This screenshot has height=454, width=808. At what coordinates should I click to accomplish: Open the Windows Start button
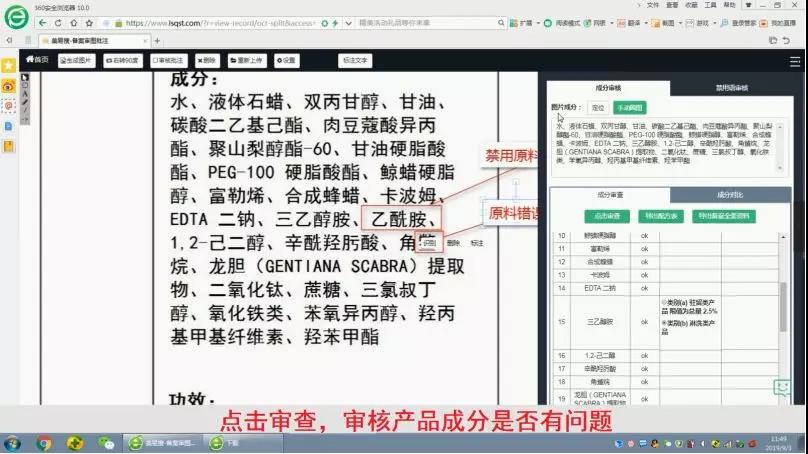12,443
